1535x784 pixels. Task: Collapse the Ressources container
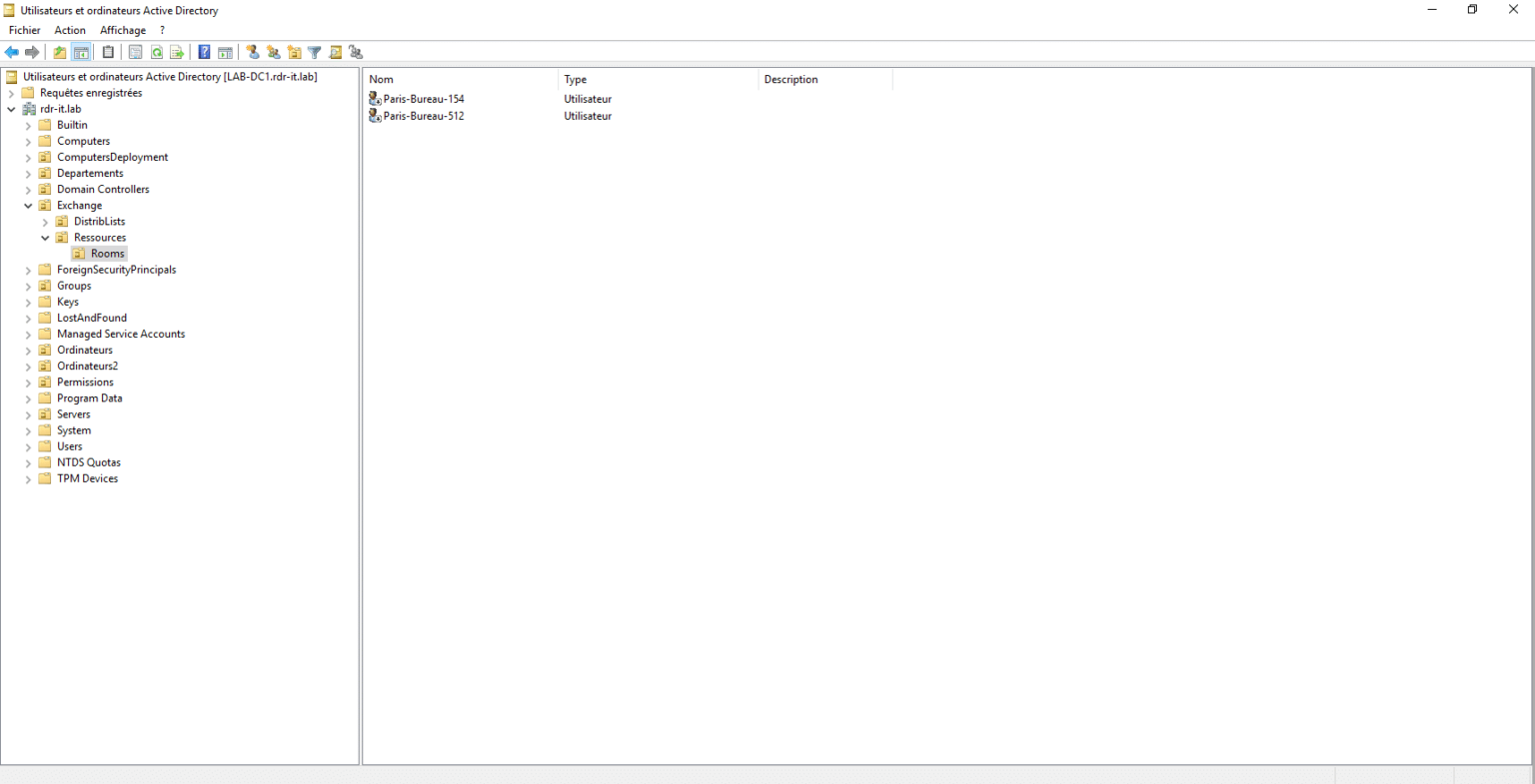44,237
